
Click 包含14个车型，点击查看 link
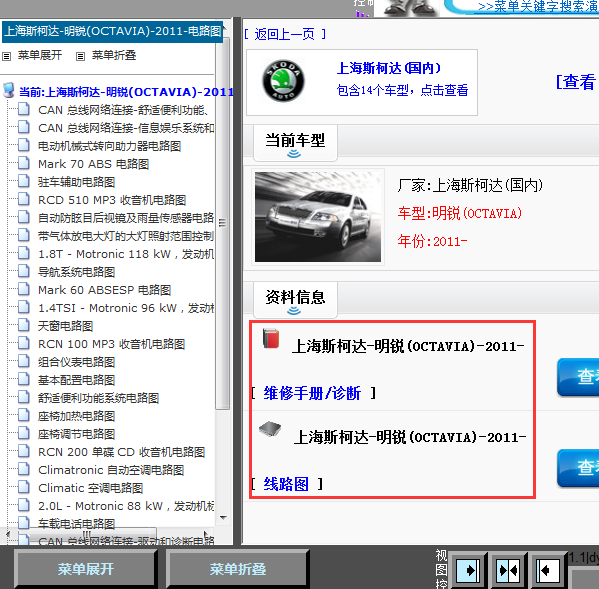click(x=402, y=91)
